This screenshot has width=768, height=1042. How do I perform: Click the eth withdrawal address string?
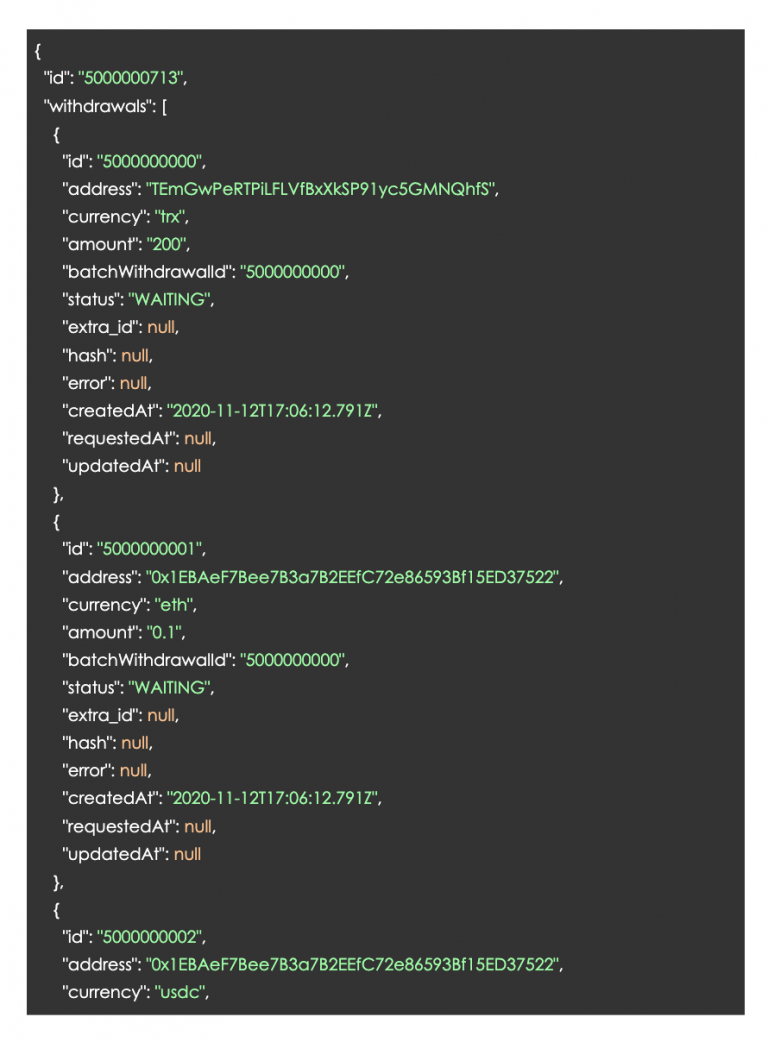[353, 577]
